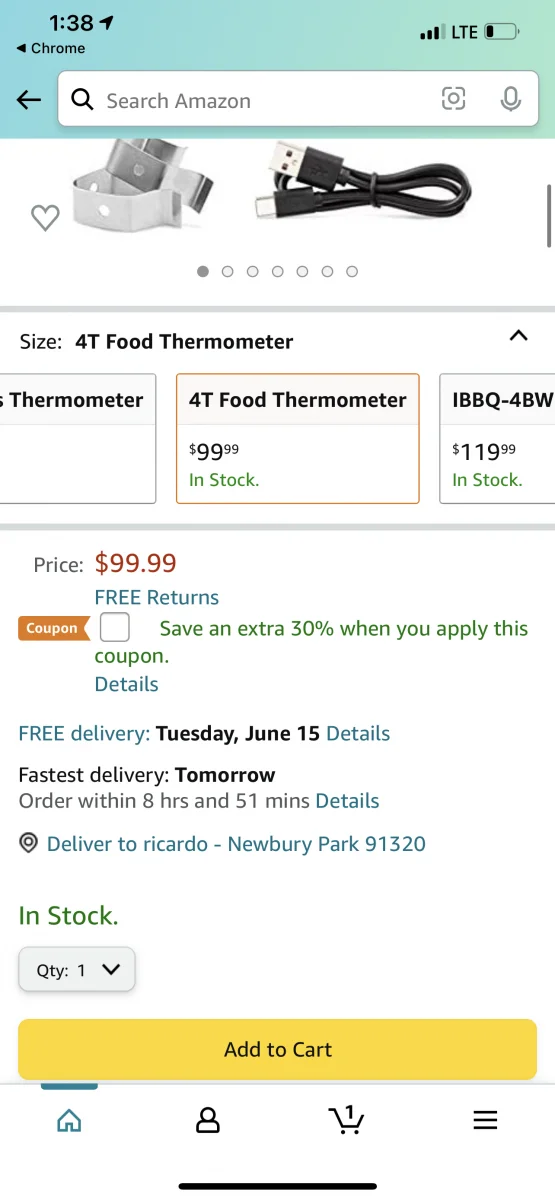Viewport: 555px width, 1200px height.
Task: Open the Qty: 1 dropdown
Action: [77, 969]
